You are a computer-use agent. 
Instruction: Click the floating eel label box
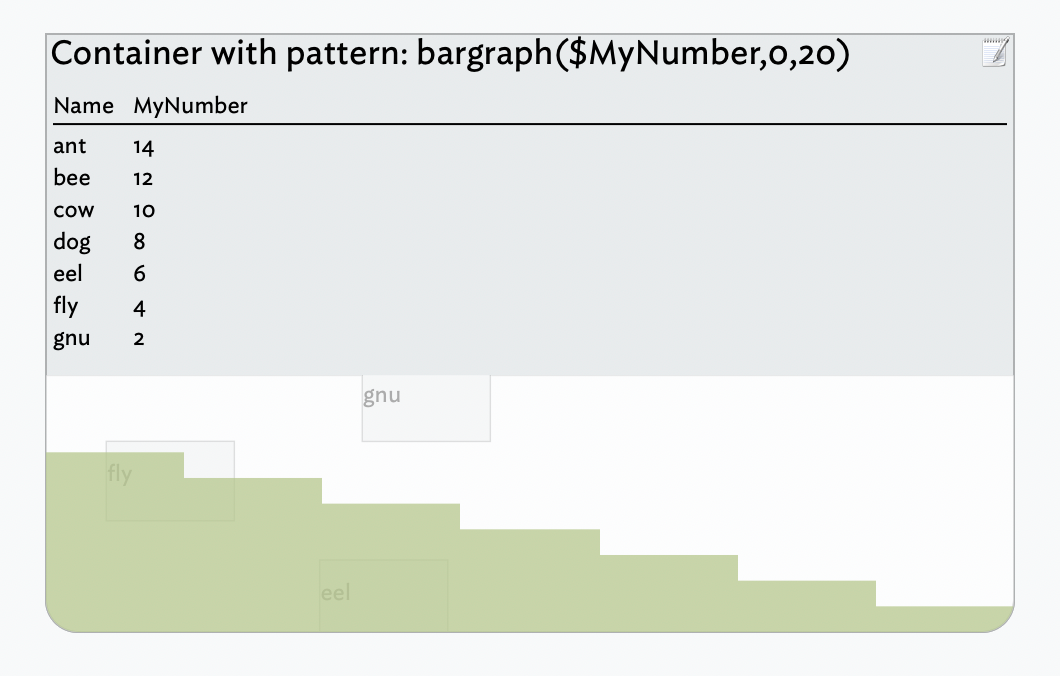(384, 595)
